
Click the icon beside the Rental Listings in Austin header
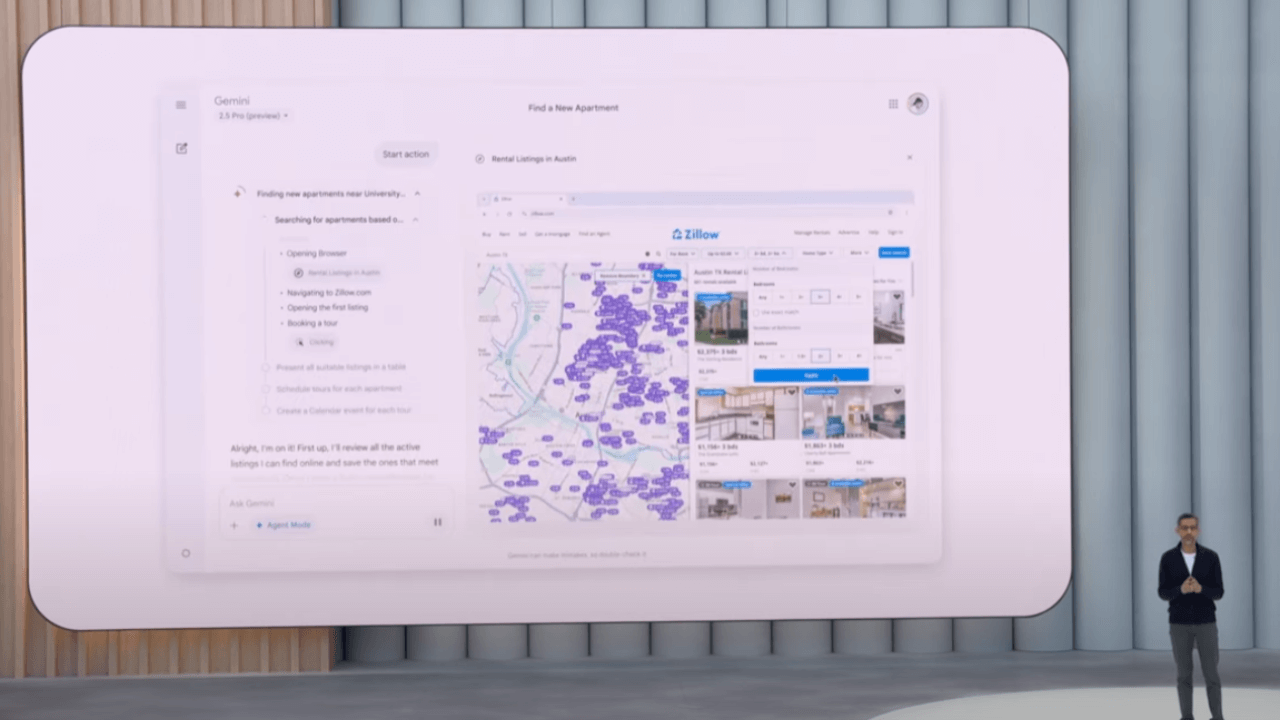(x=480, y=159)
